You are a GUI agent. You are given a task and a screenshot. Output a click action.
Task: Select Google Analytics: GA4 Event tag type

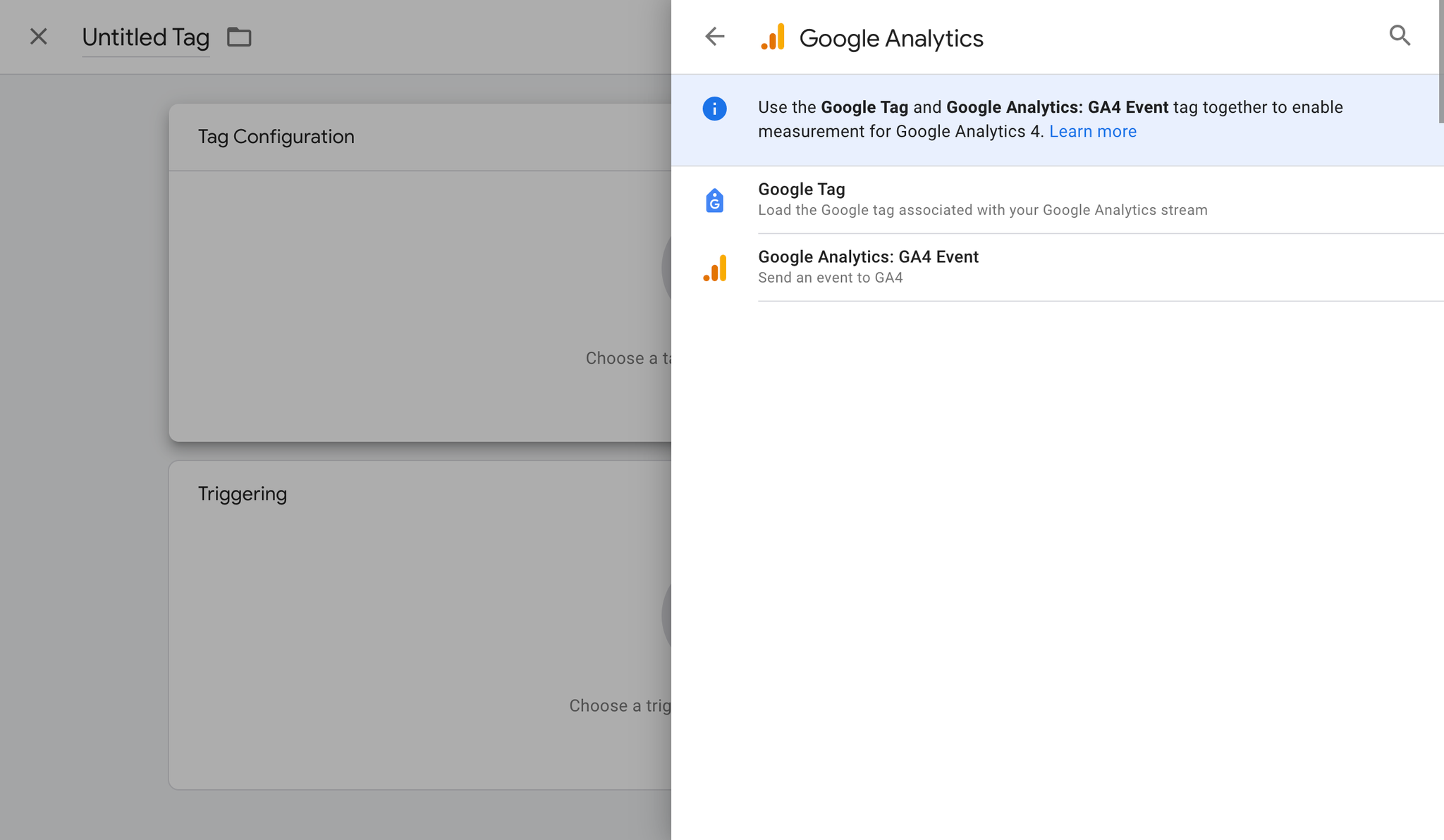(1058, 268)
